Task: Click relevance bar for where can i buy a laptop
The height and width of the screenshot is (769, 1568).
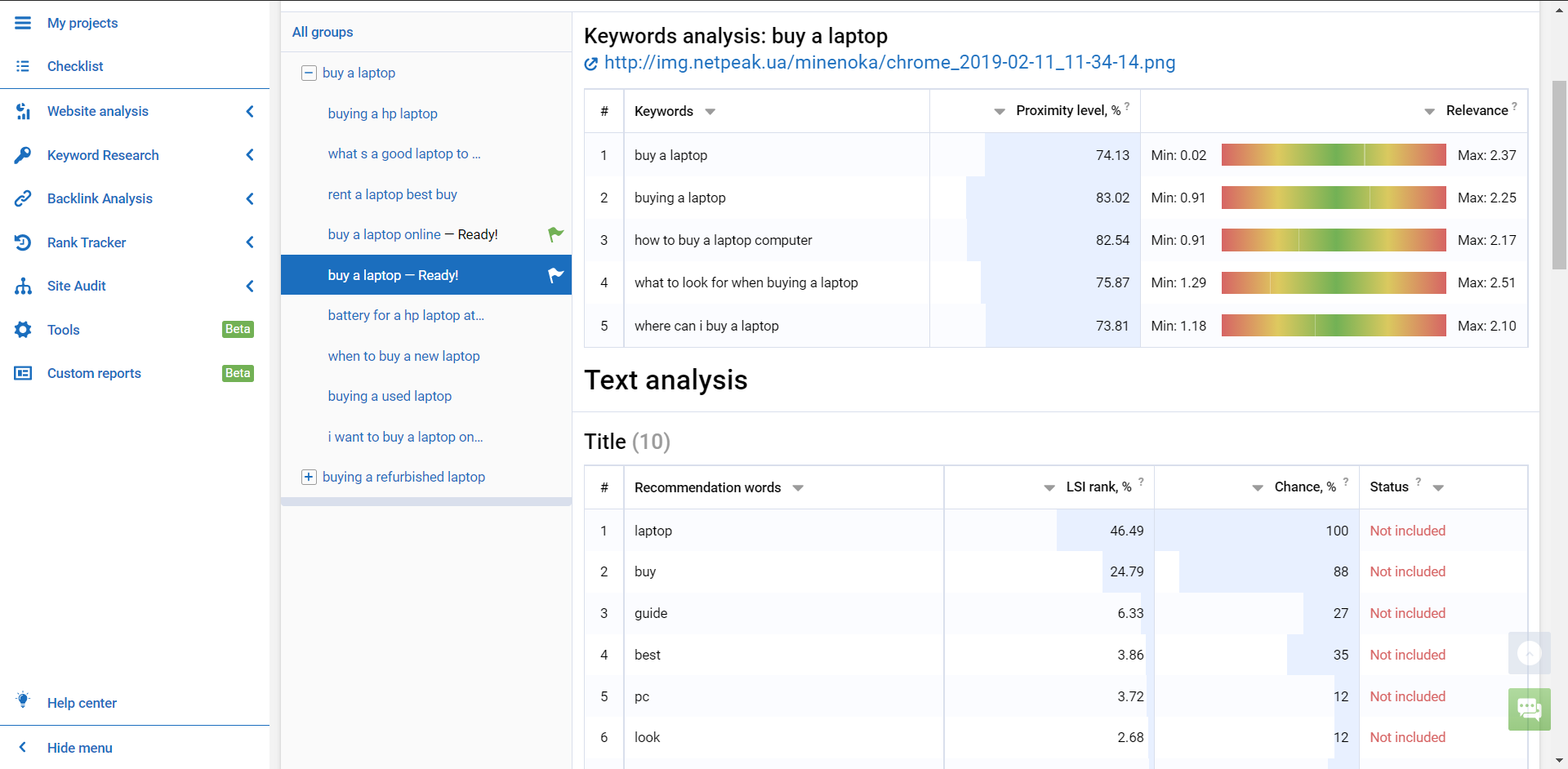Action: 1334,326
